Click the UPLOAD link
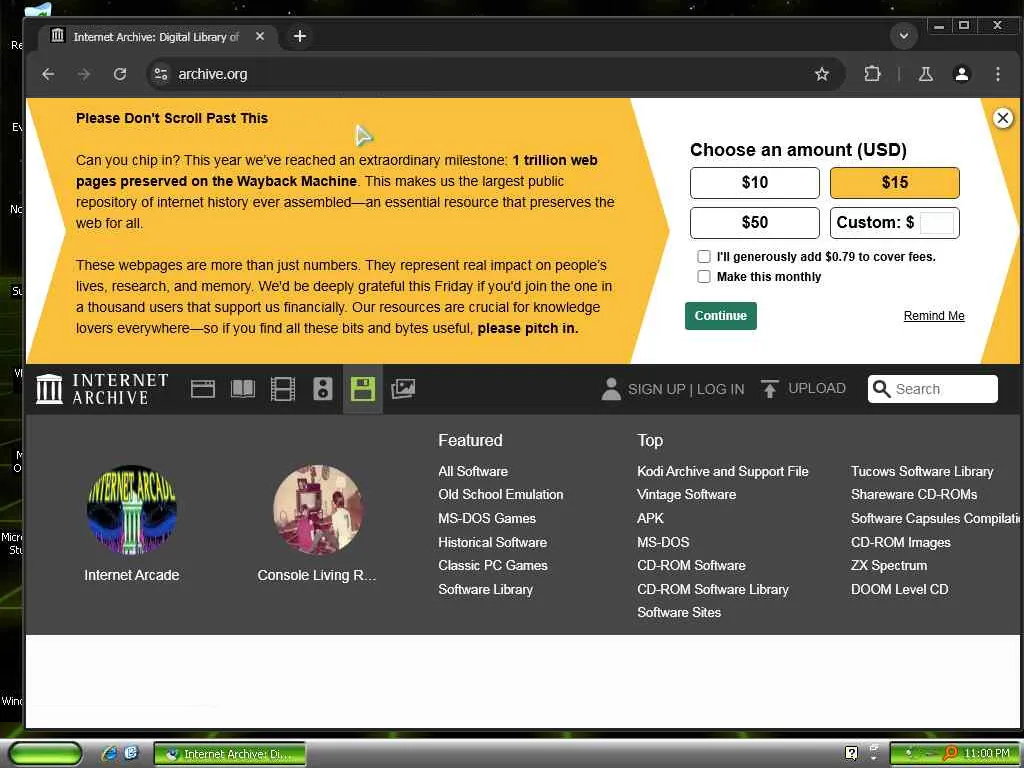This screenshot has height=768, width=1024. [816, 389]
